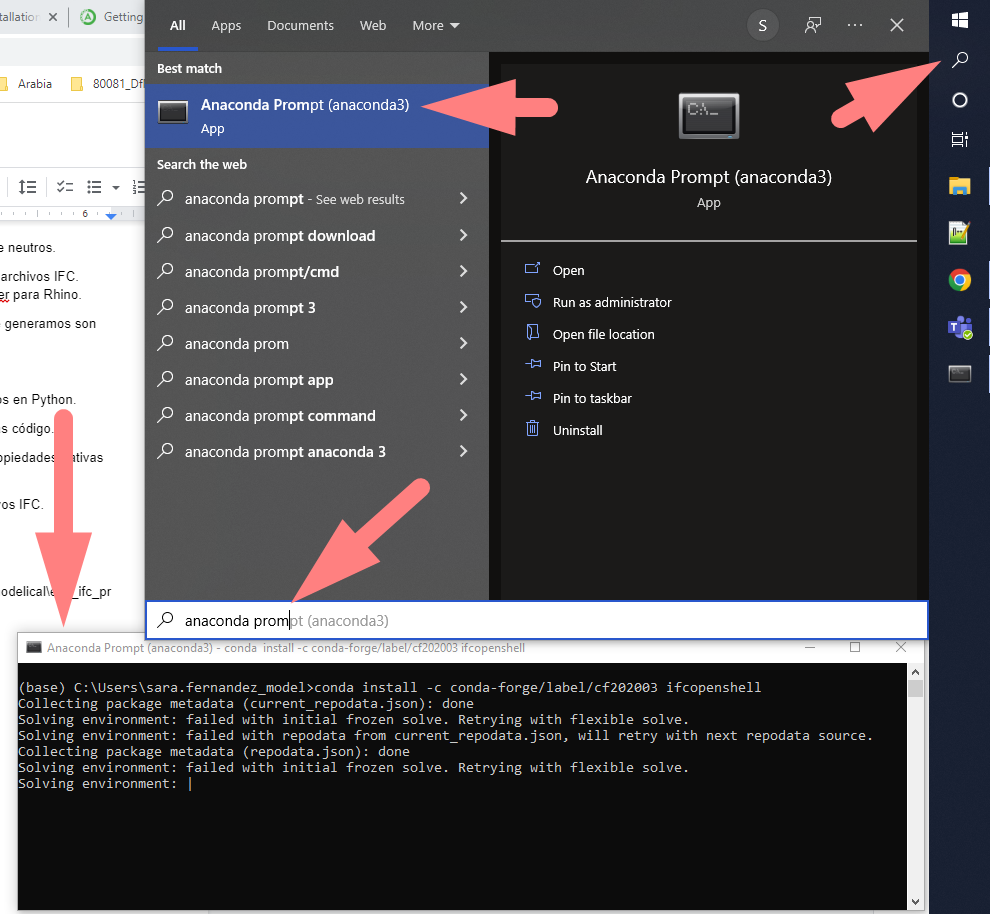Viewport: 990px width, 914px height.
Task: Open Microsoft Teams from taskbar
Action: click(x=960, y=327)
